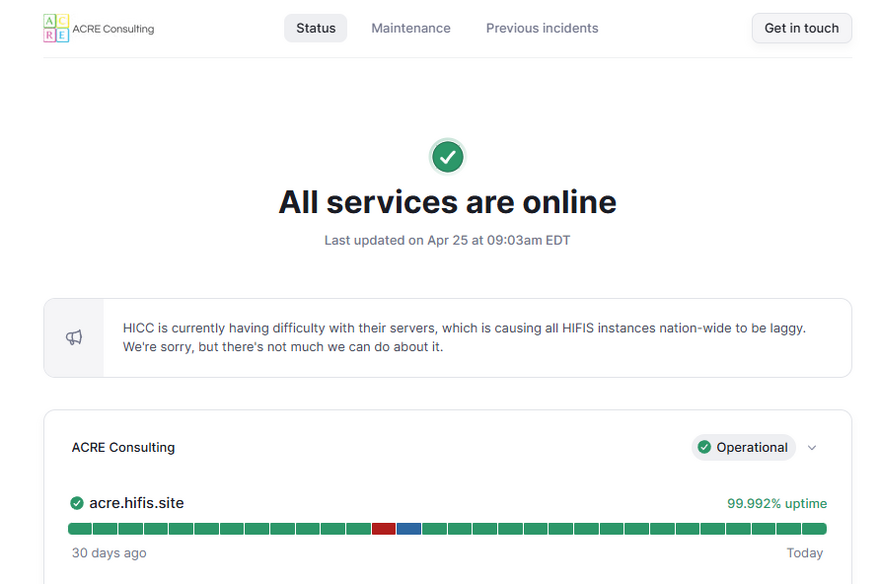Select the blue uptime bar segment

click(409, 529)
